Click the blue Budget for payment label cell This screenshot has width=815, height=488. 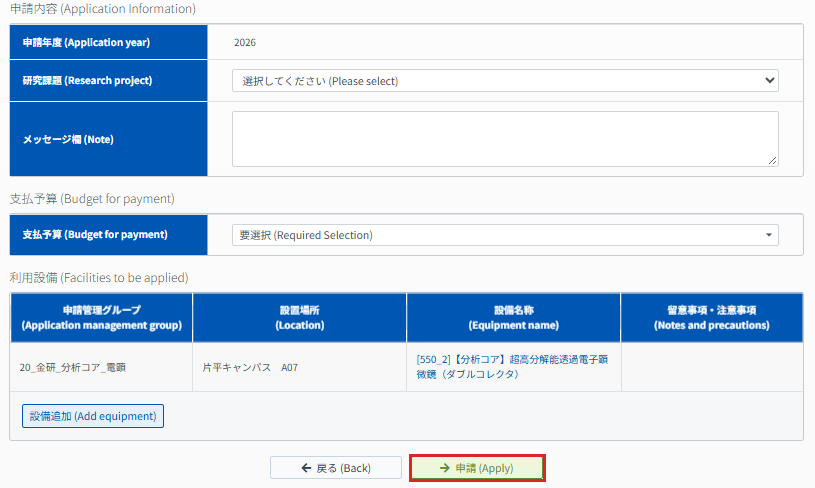(x=109, y=234)
